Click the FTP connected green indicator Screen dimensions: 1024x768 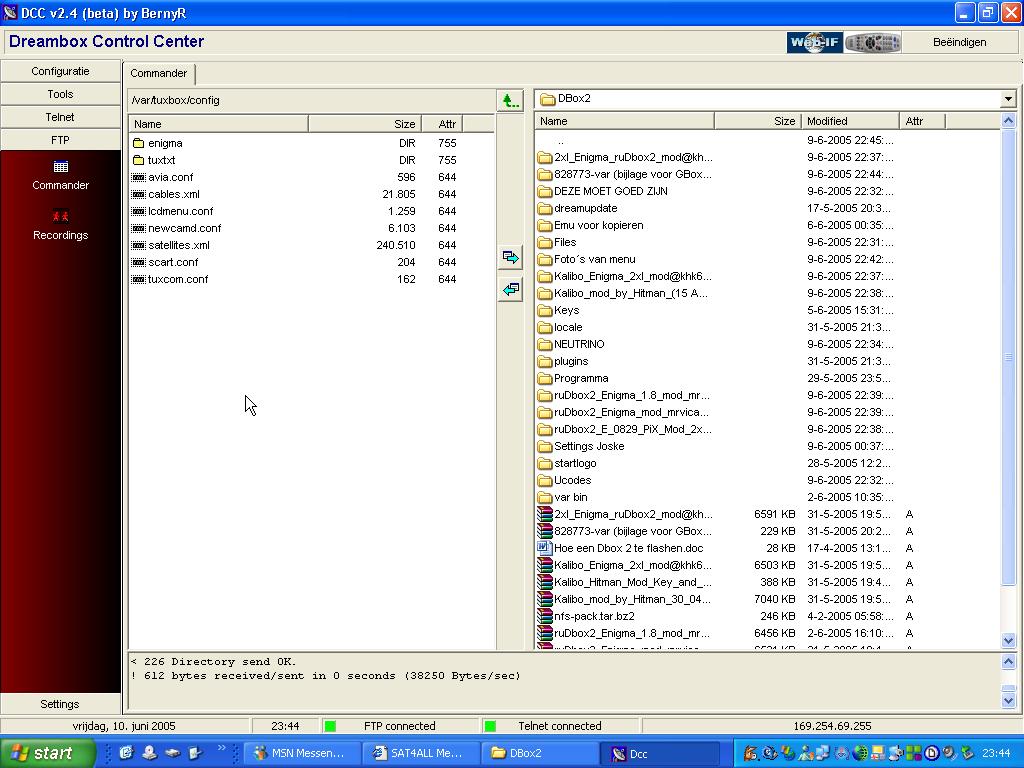pos(330,726)
